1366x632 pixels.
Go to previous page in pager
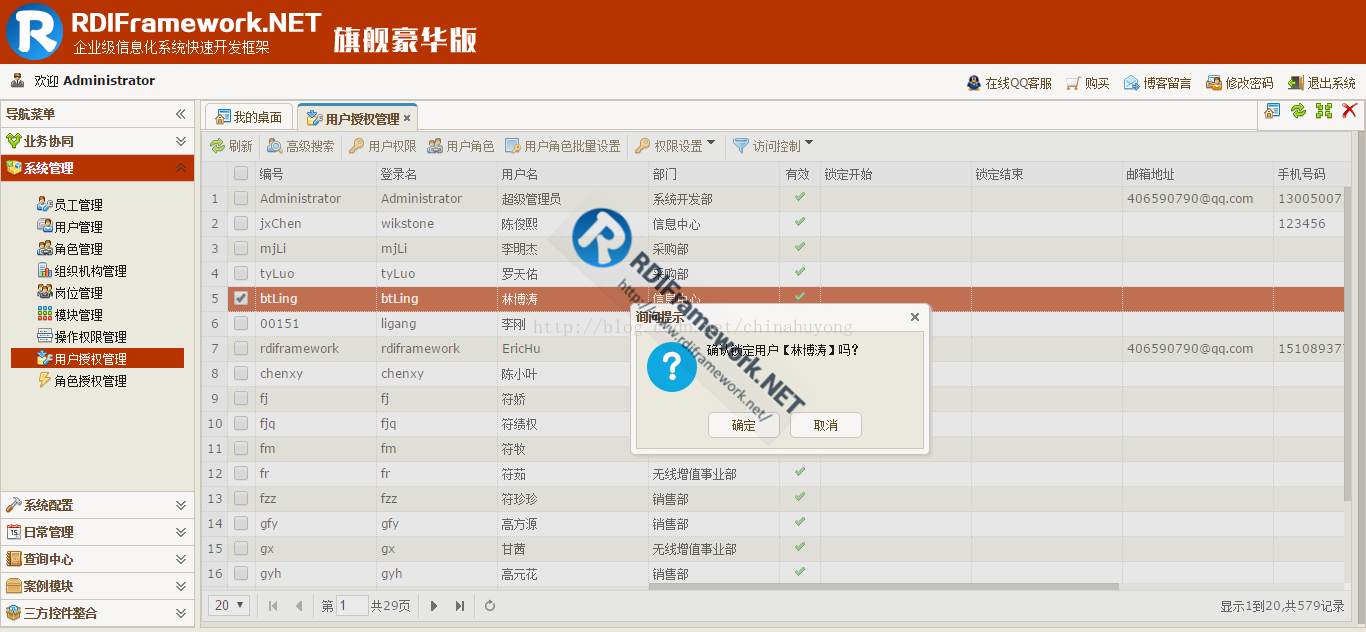point(298,605)
